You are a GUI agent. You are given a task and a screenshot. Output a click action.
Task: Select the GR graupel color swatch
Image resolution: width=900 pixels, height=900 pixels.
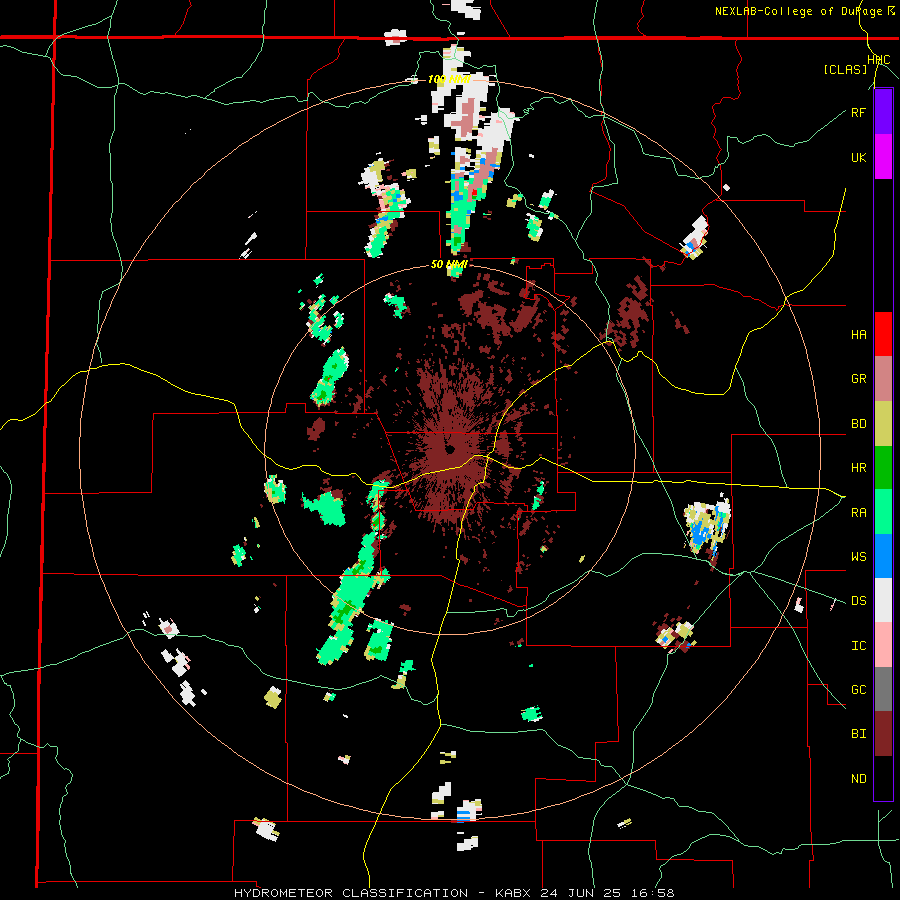point(883,379)
